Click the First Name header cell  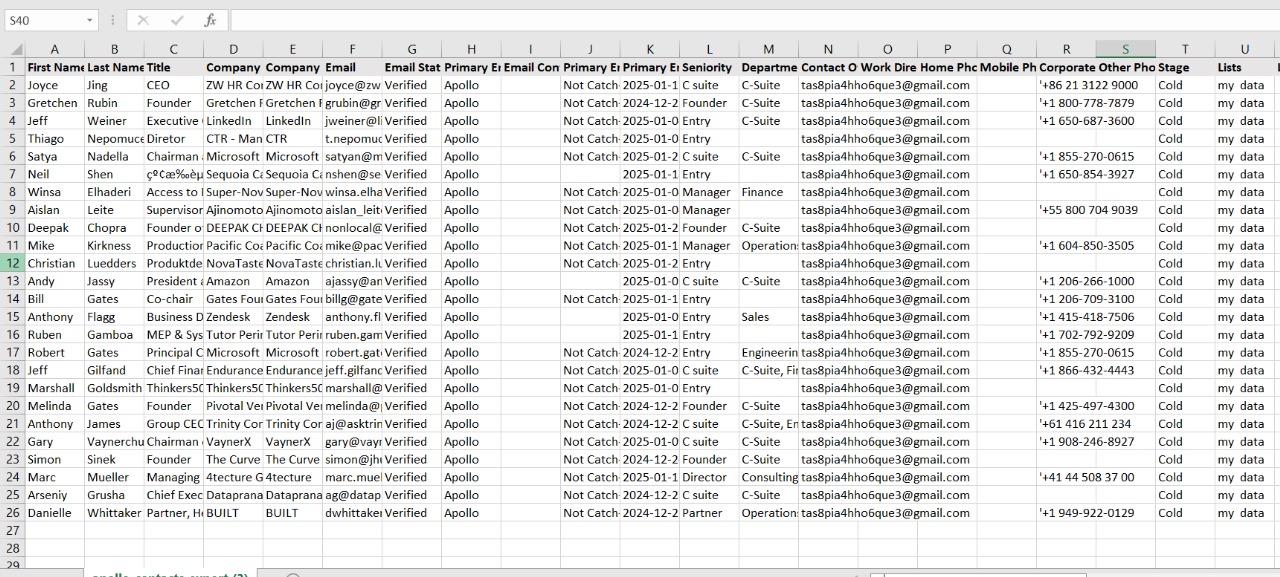pos(55,67)
